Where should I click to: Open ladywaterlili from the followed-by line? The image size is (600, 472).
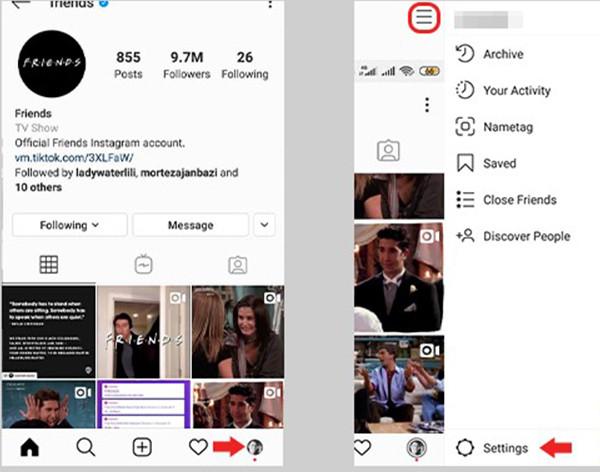[x=106, y=173]
